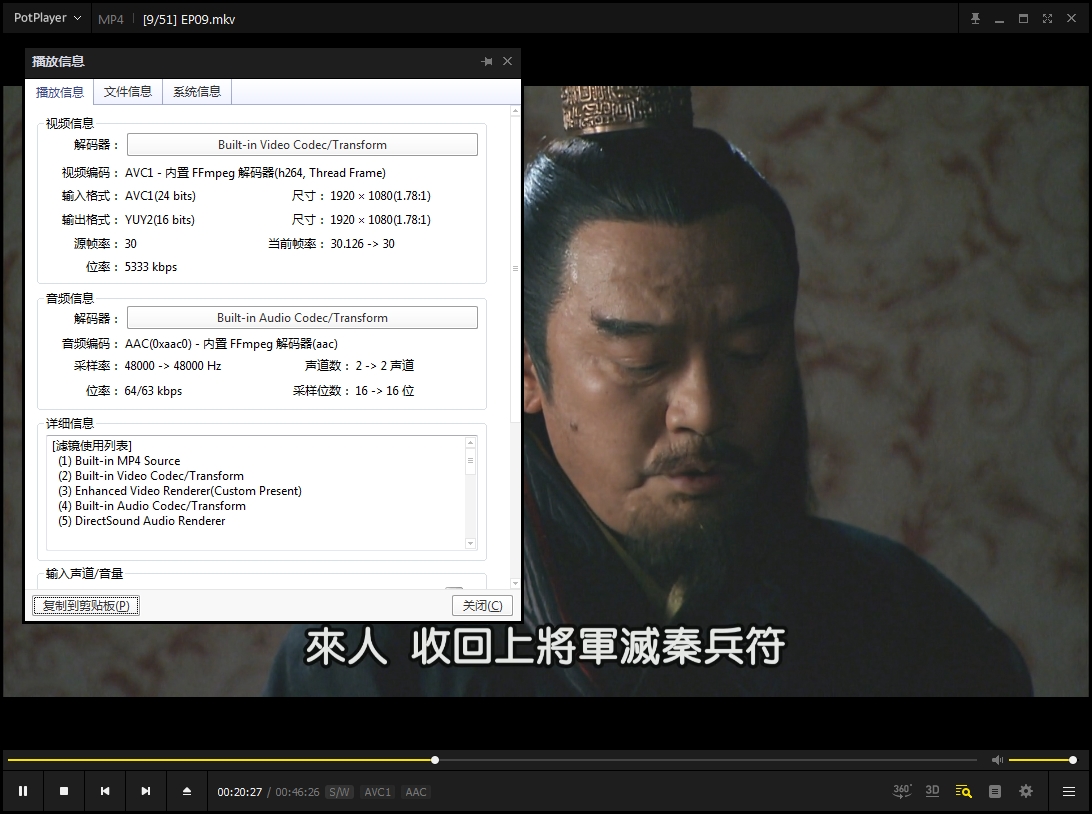The height and width of the screenshot is (814, 1092).
Task: Seek using the playback progress bar
Action: tap(492, 760)
